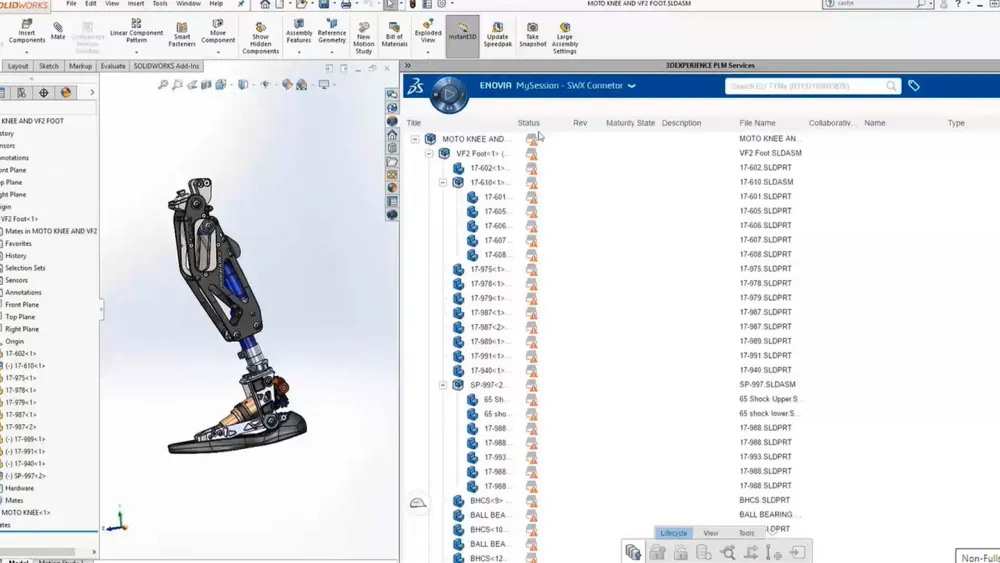Select the Mate tool

(x=58, y=31)
